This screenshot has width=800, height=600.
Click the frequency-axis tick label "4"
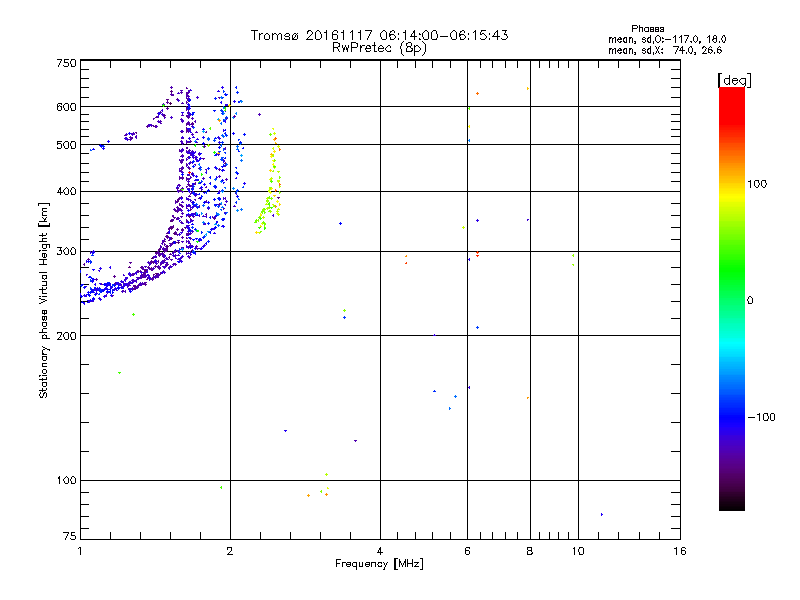tap(380, 551)
